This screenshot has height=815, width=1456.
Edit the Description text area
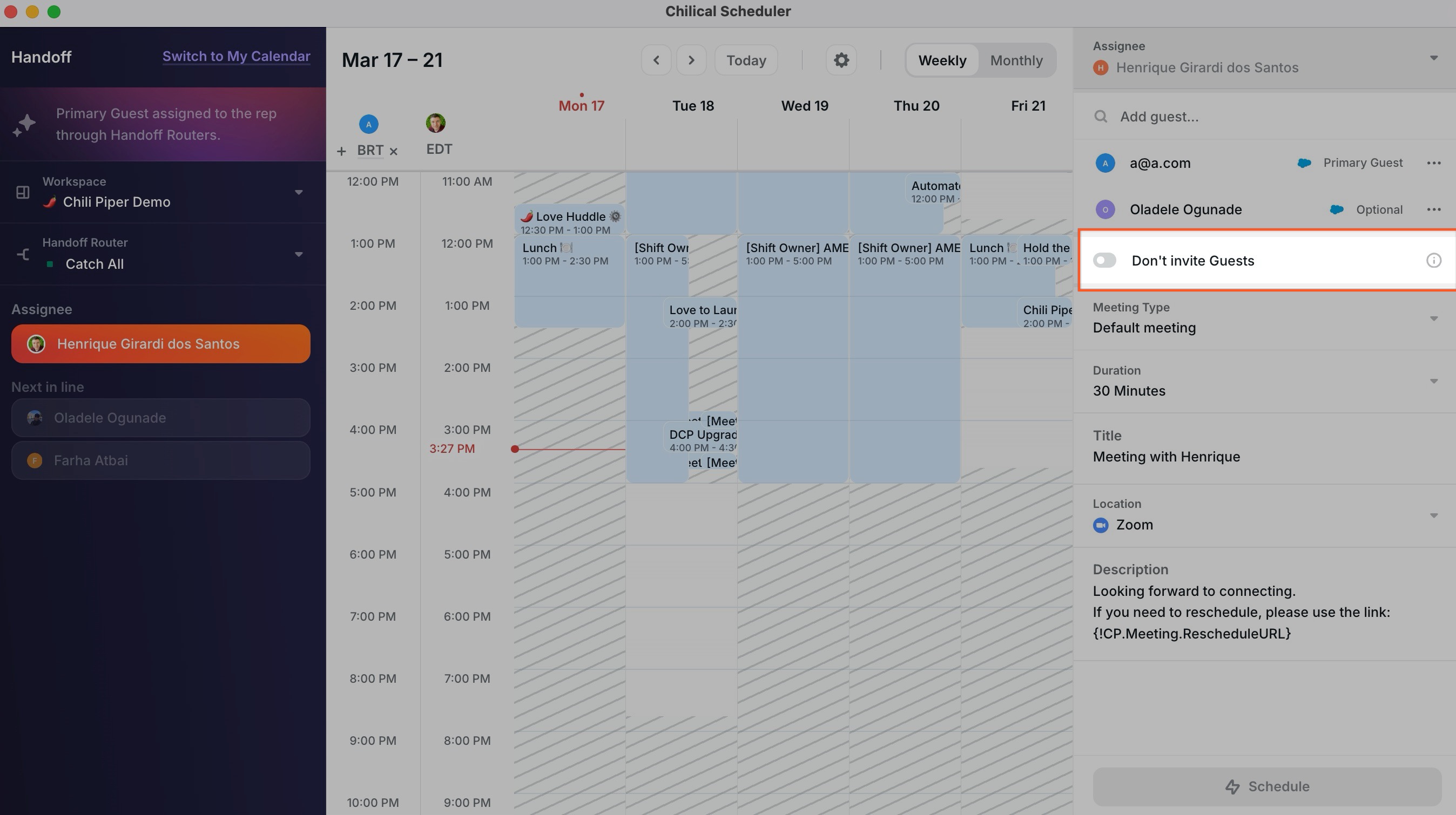[1264, 603]
